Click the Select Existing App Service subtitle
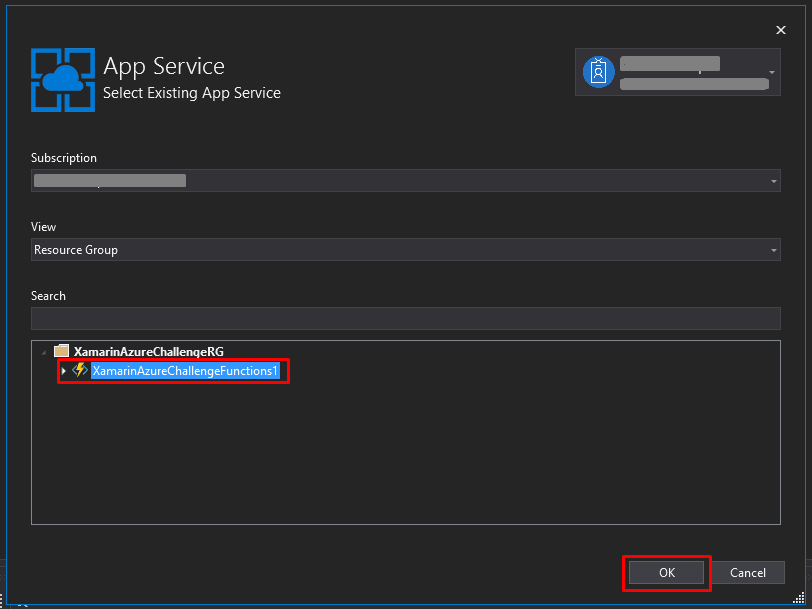The width and height of the screenshot is (812, 609). 192,93
